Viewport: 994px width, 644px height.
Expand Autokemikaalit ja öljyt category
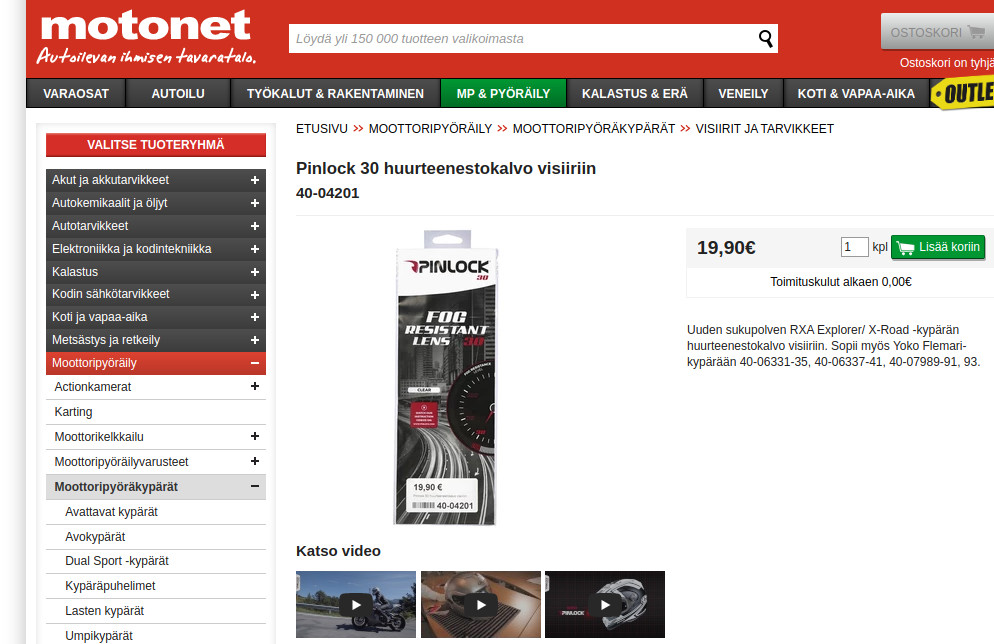(x=255, y=203)
